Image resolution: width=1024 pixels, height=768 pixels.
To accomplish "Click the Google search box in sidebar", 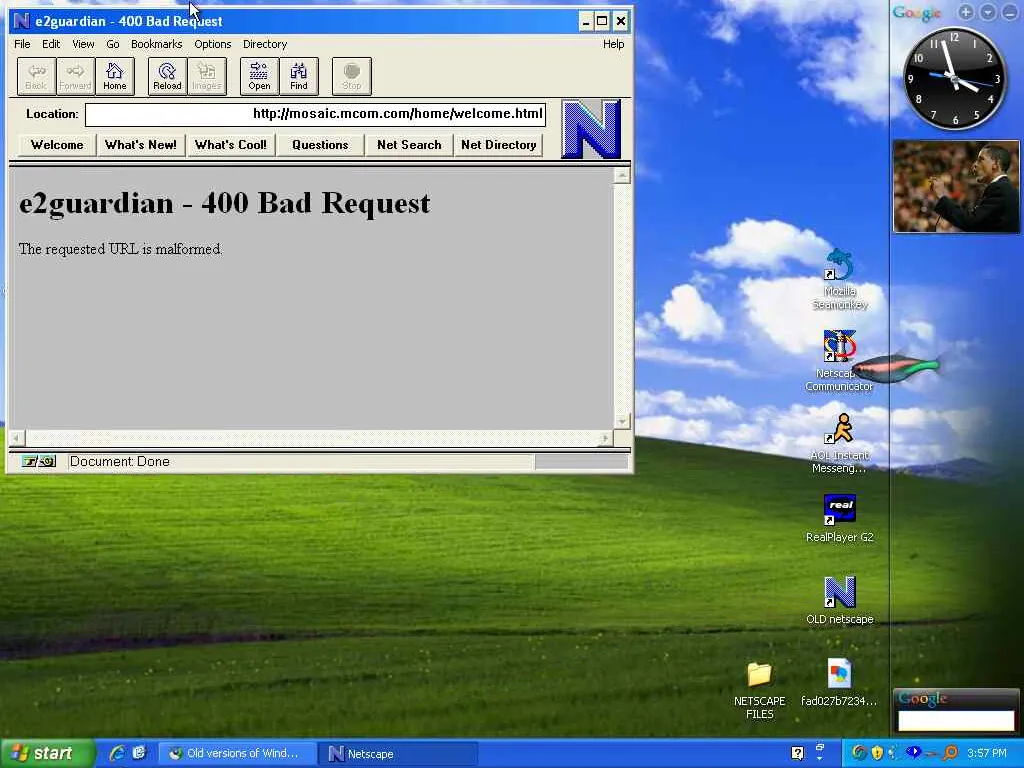I will coord(955,720).
